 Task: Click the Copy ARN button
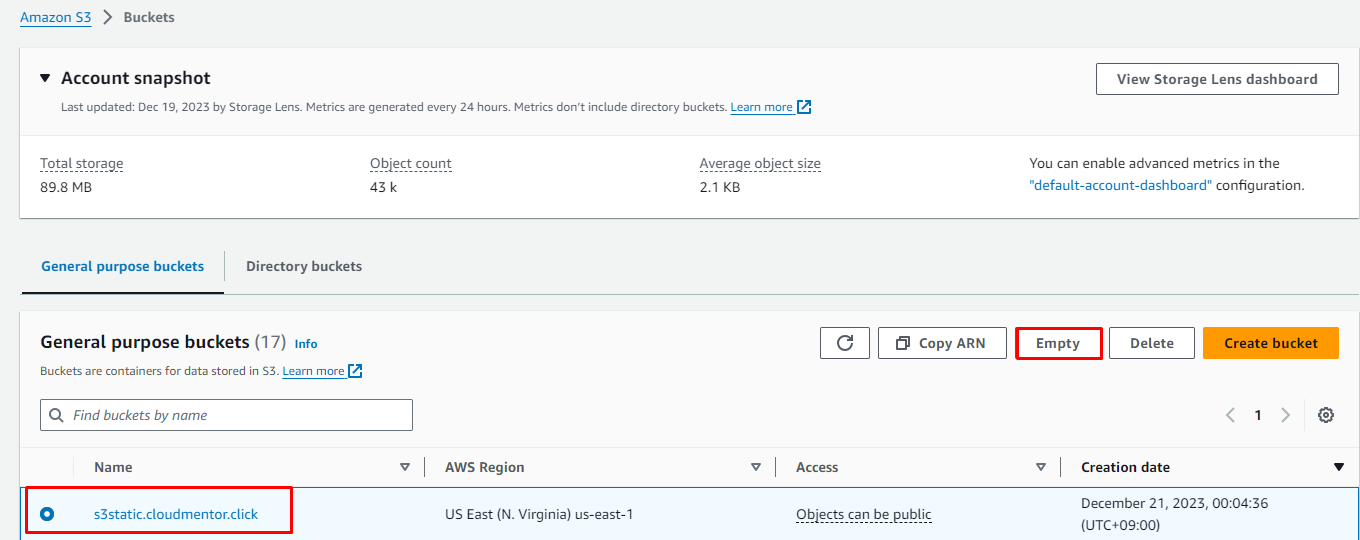[x=942, y=343]
